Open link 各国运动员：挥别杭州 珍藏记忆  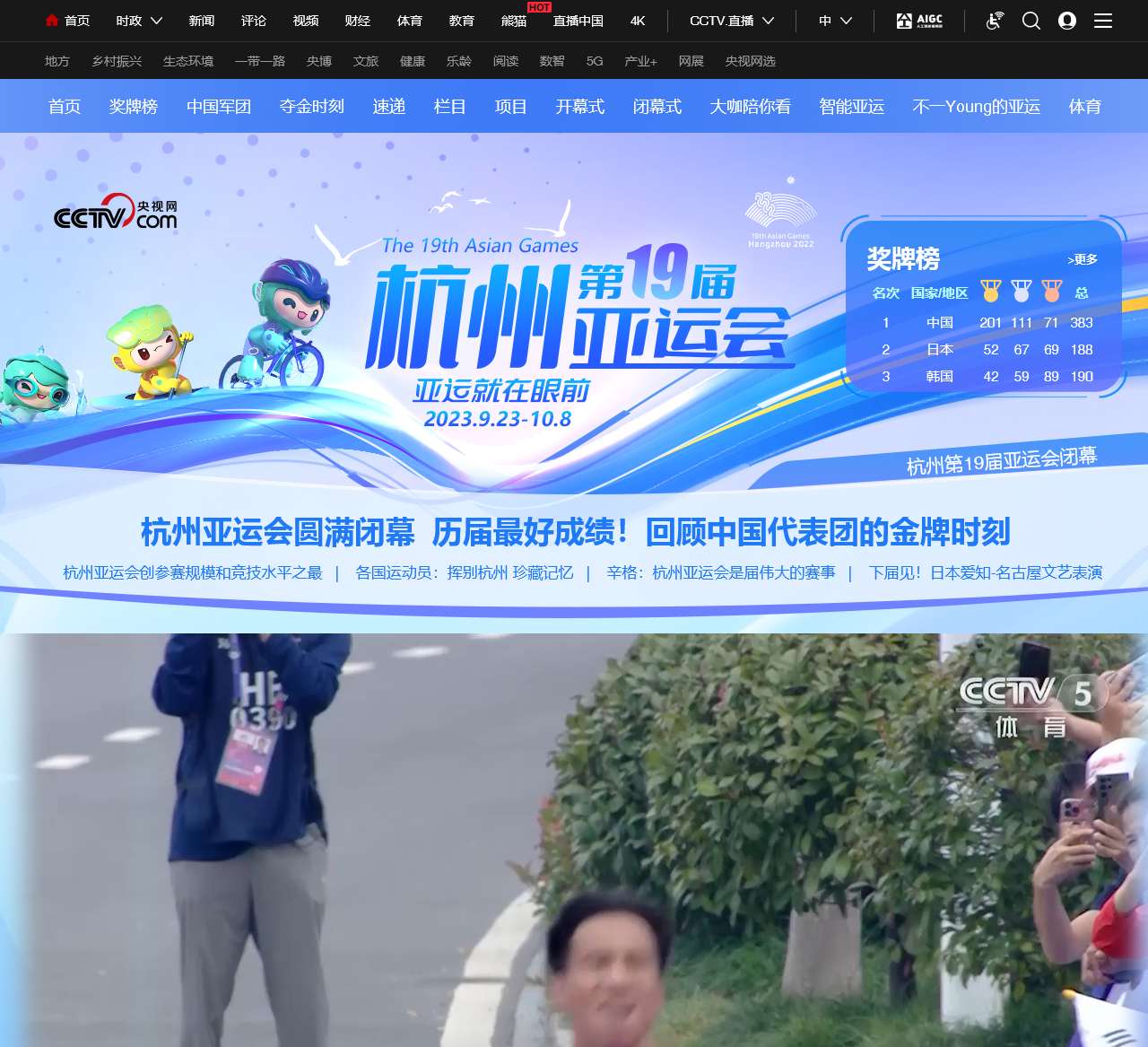pos(465,572)
